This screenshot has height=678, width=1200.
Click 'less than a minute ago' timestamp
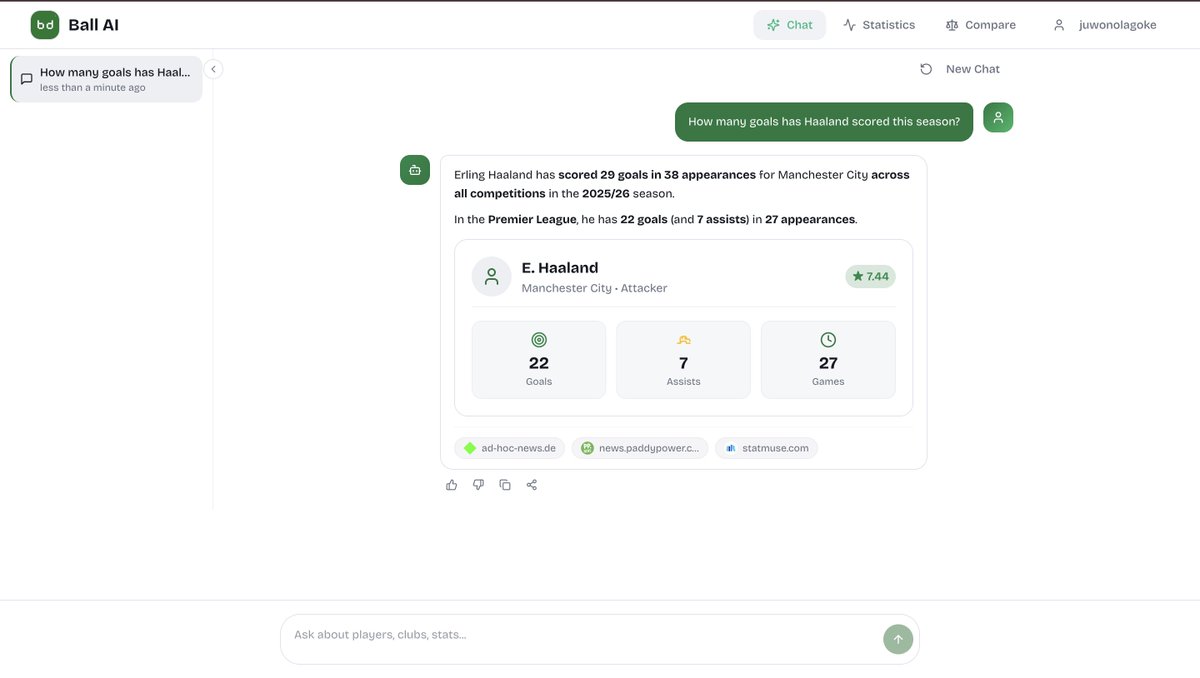coord(93,88)
